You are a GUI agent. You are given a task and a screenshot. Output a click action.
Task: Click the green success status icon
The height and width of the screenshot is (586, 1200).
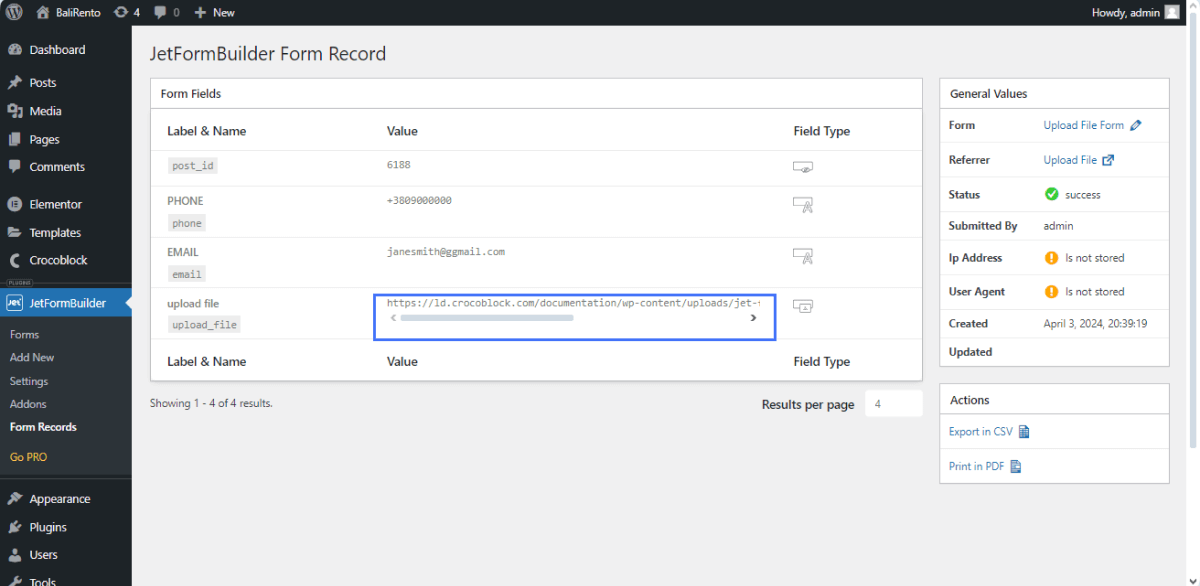(x=1051, y=194)
